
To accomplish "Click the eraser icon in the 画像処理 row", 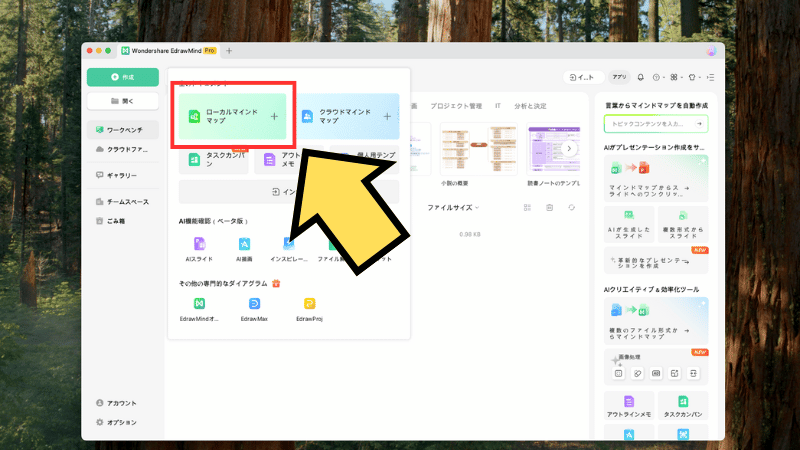I will [637, 373].
